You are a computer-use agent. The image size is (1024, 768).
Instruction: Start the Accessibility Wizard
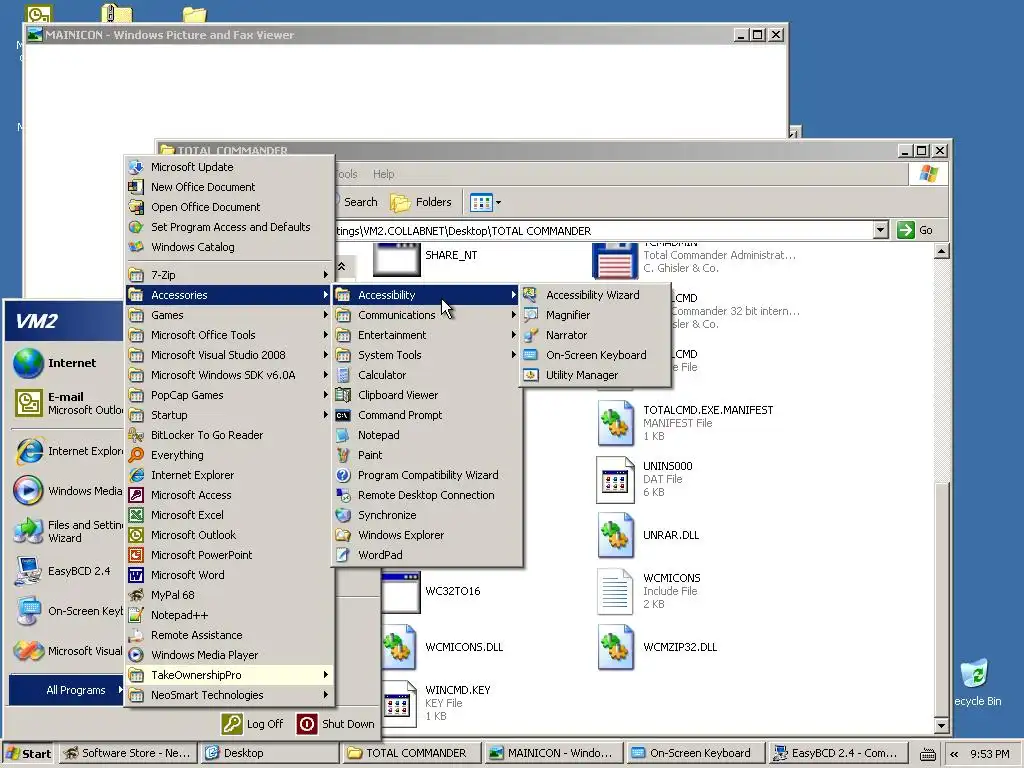point(594,295)
